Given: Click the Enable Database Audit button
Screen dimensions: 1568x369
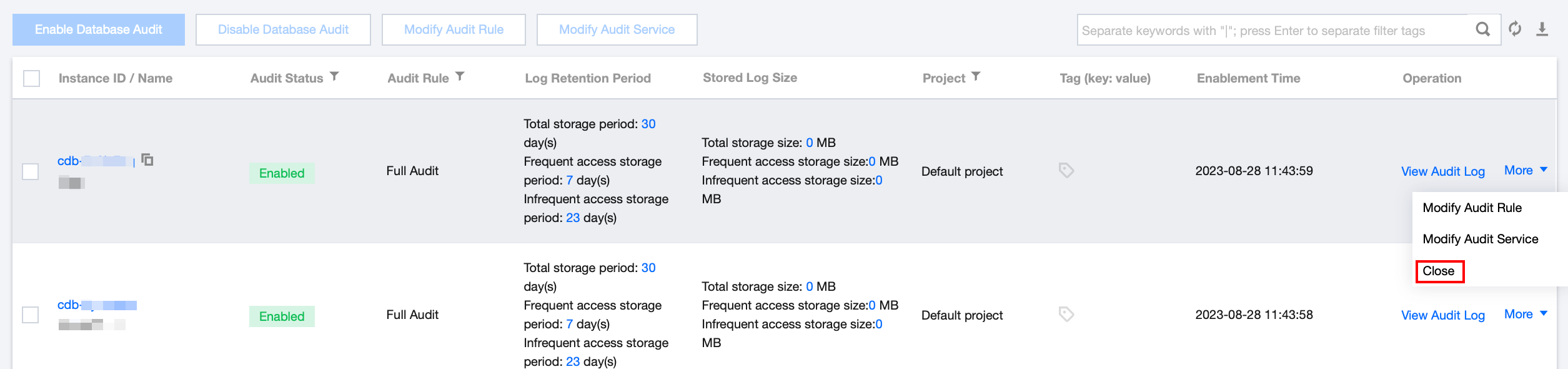Looking at the screenshot, I should 99,29.
